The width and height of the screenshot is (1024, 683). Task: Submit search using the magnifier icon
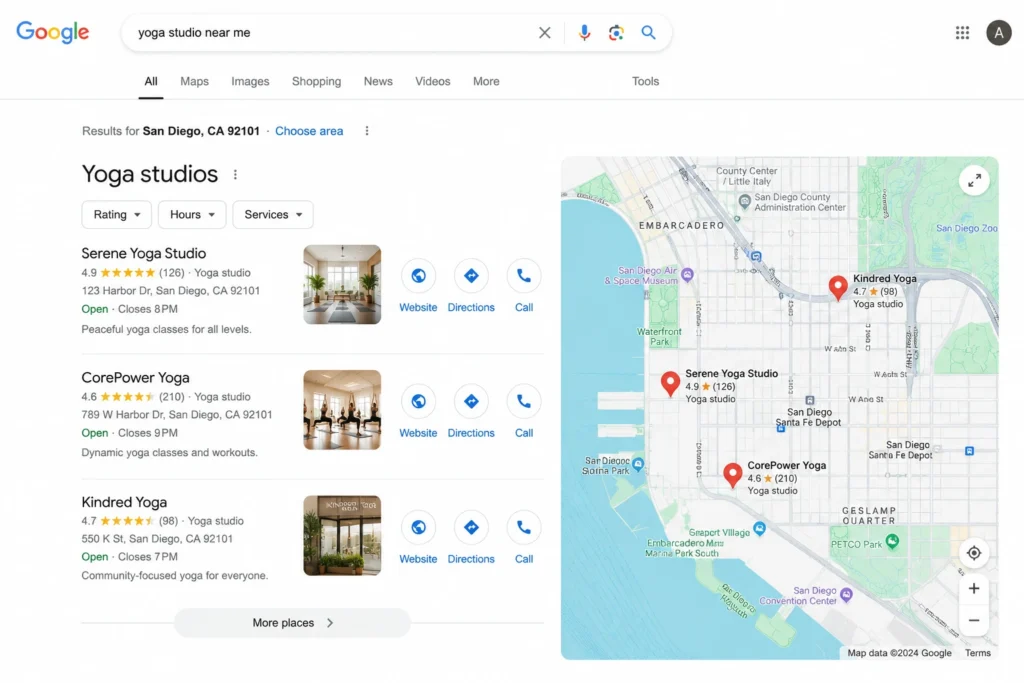648,32
